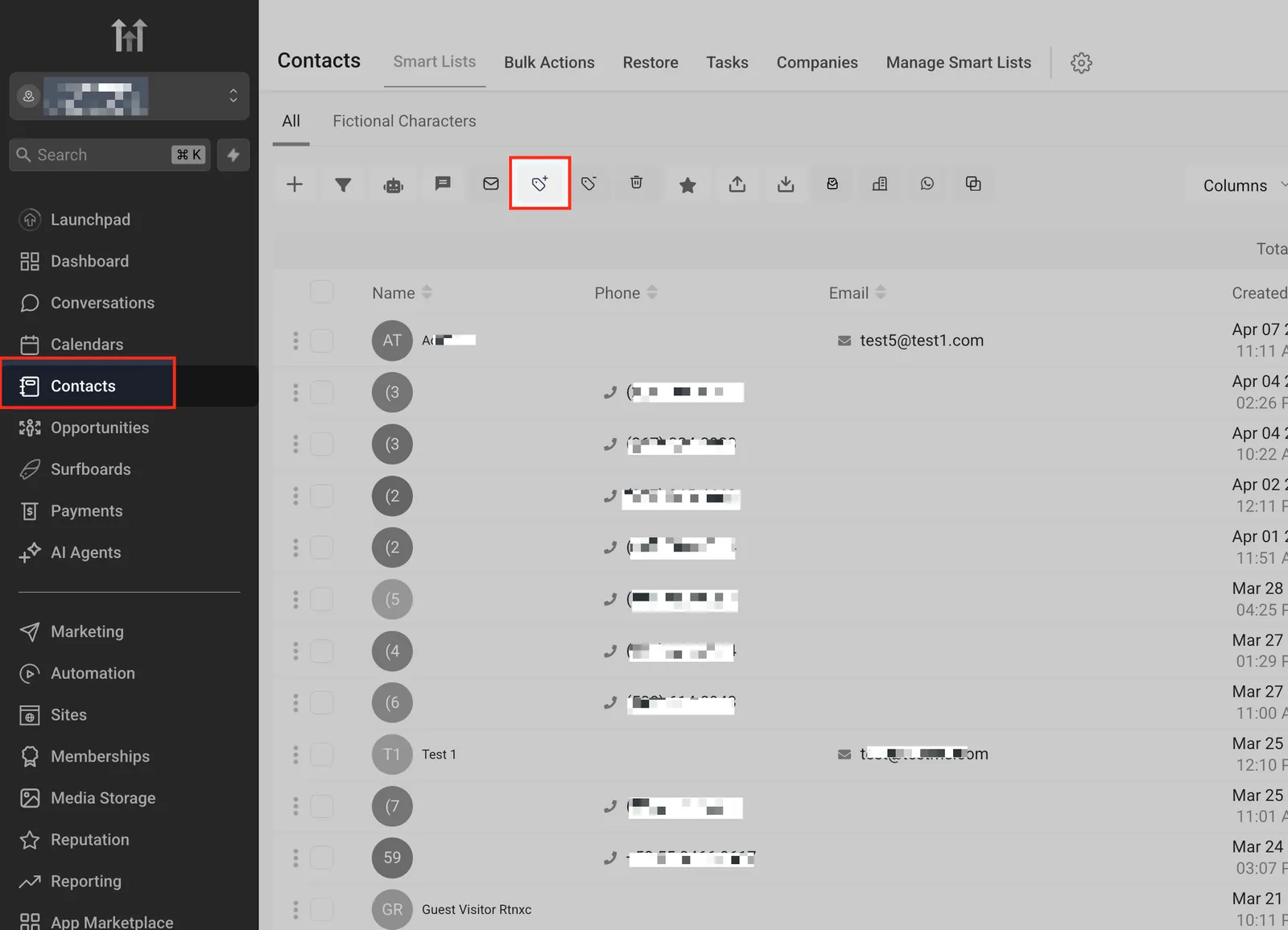The image size is (1288, 930).
Task: Check the box for the (7 contact row
Action: point(322,806)
